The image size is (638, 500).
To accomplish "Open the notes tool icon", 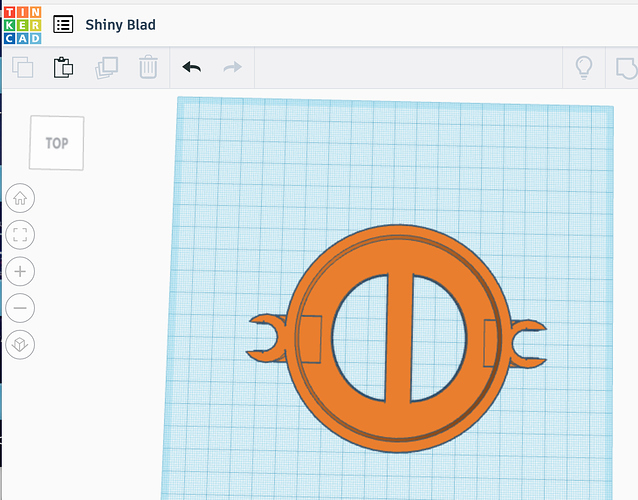I will pos(627,68).
